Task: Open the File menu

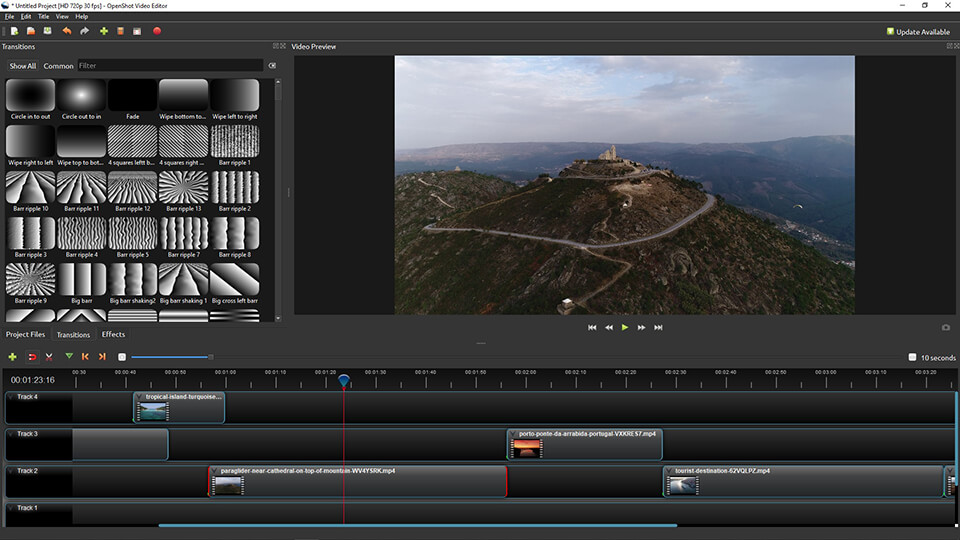Action: point(9,17)
